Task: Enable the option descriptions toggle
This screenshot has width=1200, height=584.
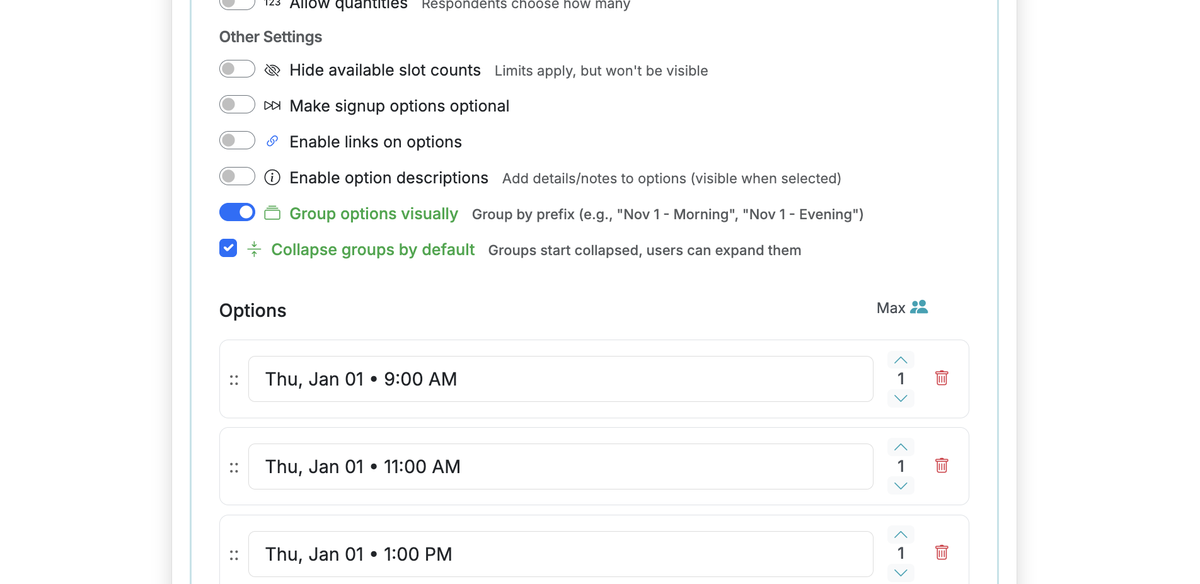Action: point(237,175)
